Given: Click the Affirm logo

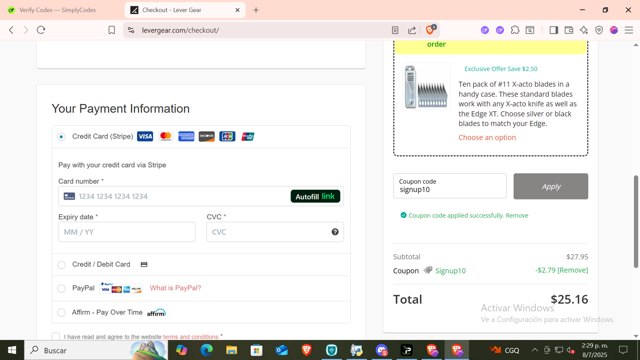Looking at the screenshot, I should click(x=156, y=313).
